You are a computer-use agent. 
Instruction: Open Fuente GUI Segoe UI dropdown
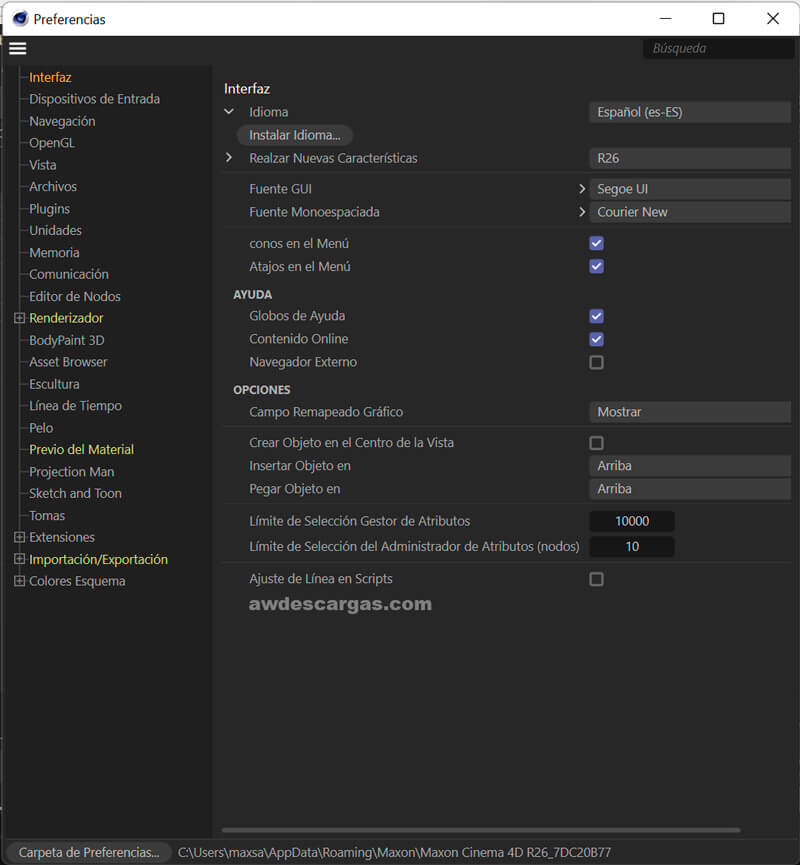(690, 189)
